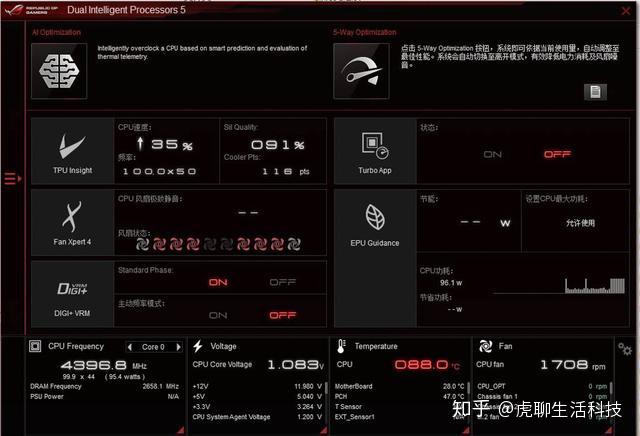Click the Voltage panel scrollbar
Screen dimensions: 640x436
click(x=326, y=388)
